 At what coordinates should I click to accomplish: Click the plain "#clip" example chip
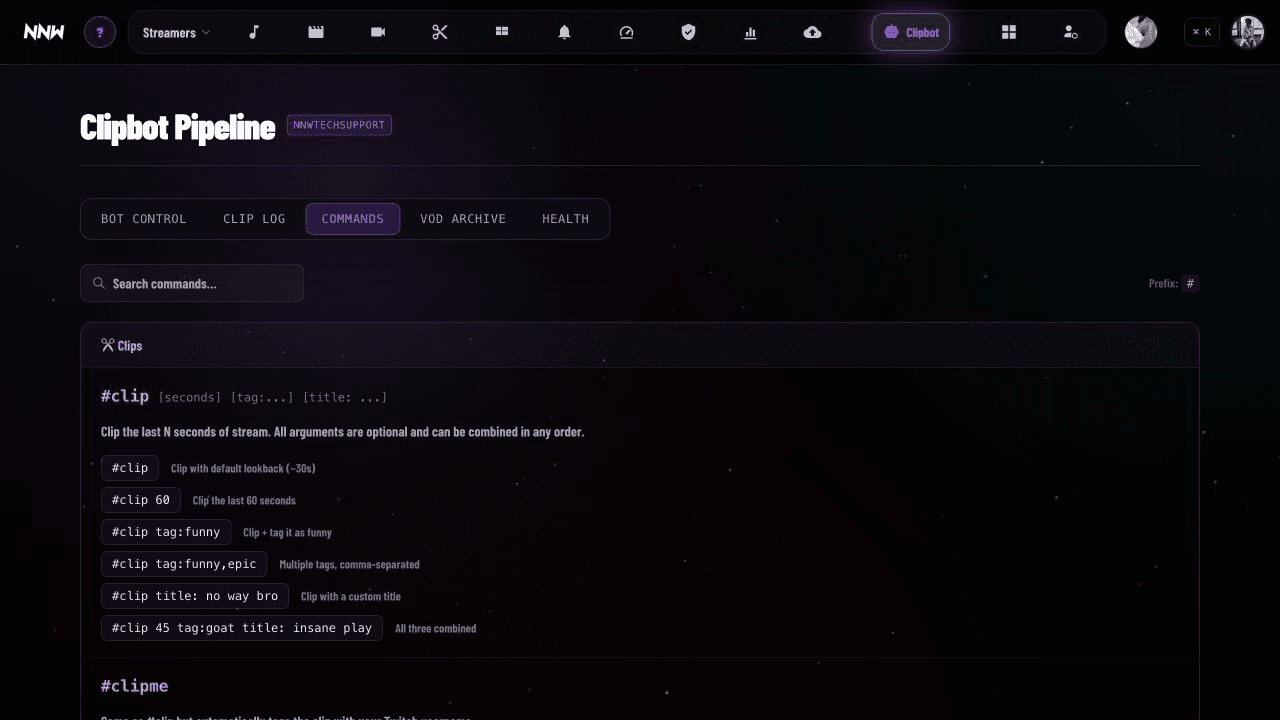click(x=130, y=468)
